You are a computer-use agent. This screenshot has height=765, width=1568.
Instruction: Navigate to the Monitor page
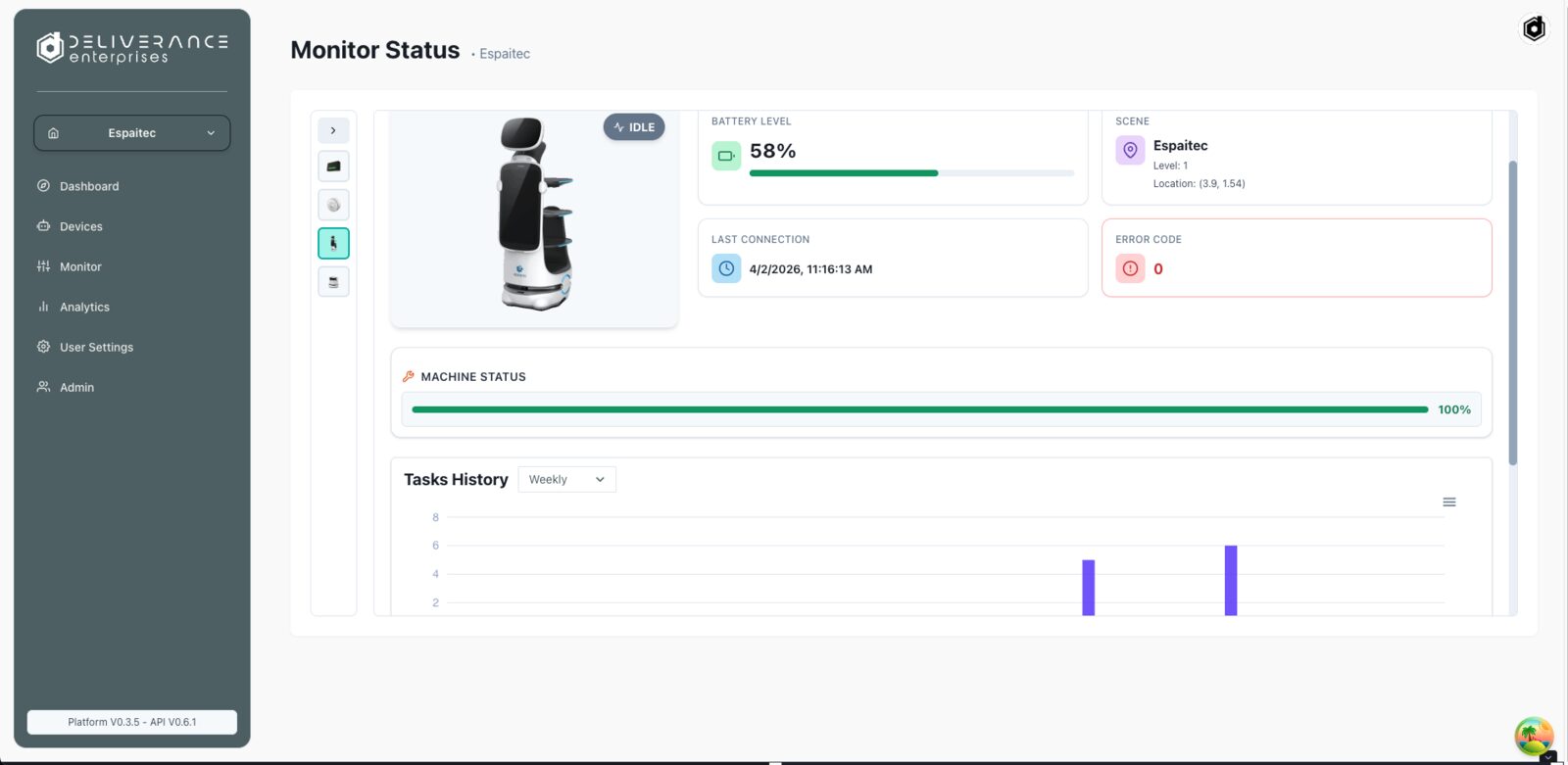[80, 266]
